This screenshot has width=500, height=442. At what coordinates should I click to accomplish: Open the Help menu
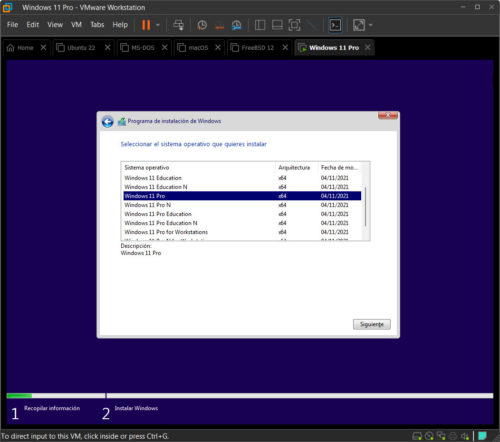[120, 25]
